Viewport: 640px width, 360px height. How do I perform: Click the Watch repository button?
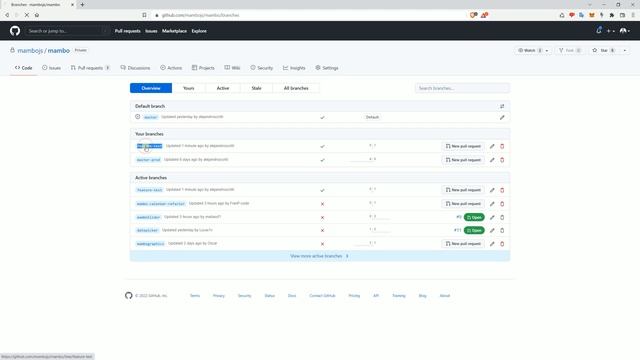tap(529, 51)
